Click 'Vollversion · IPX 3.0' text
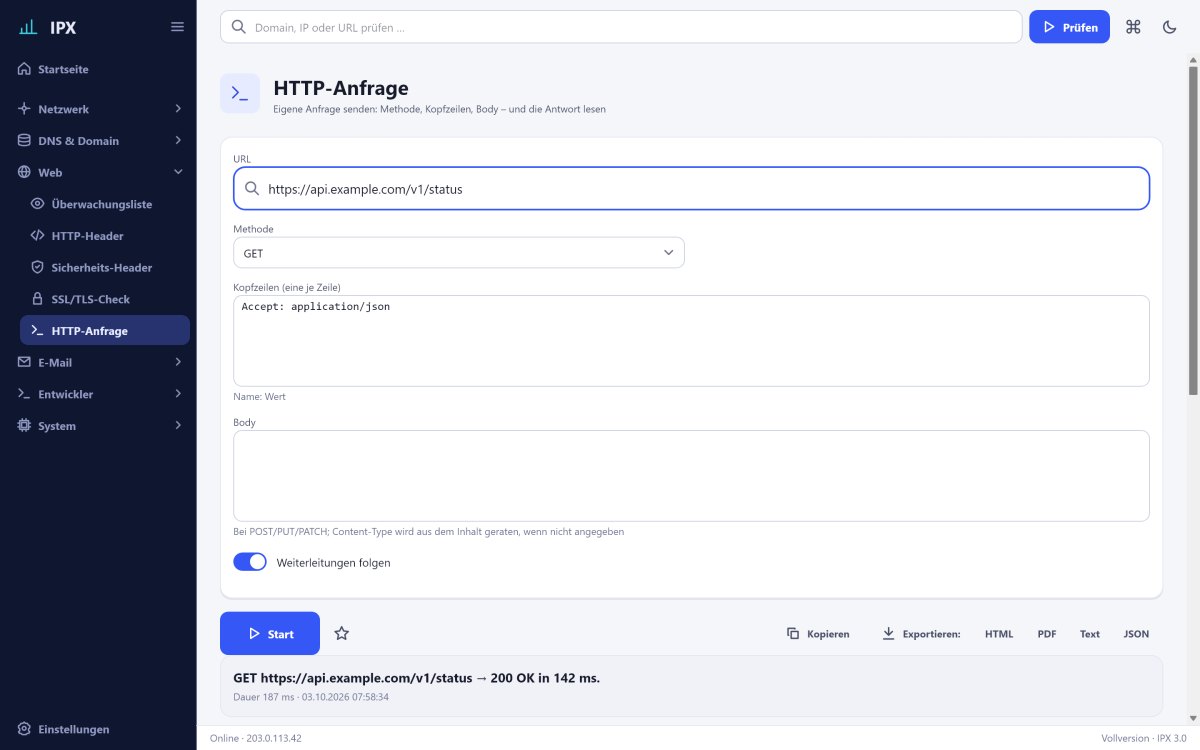 pyautogui.click(x=1144, y=738)
